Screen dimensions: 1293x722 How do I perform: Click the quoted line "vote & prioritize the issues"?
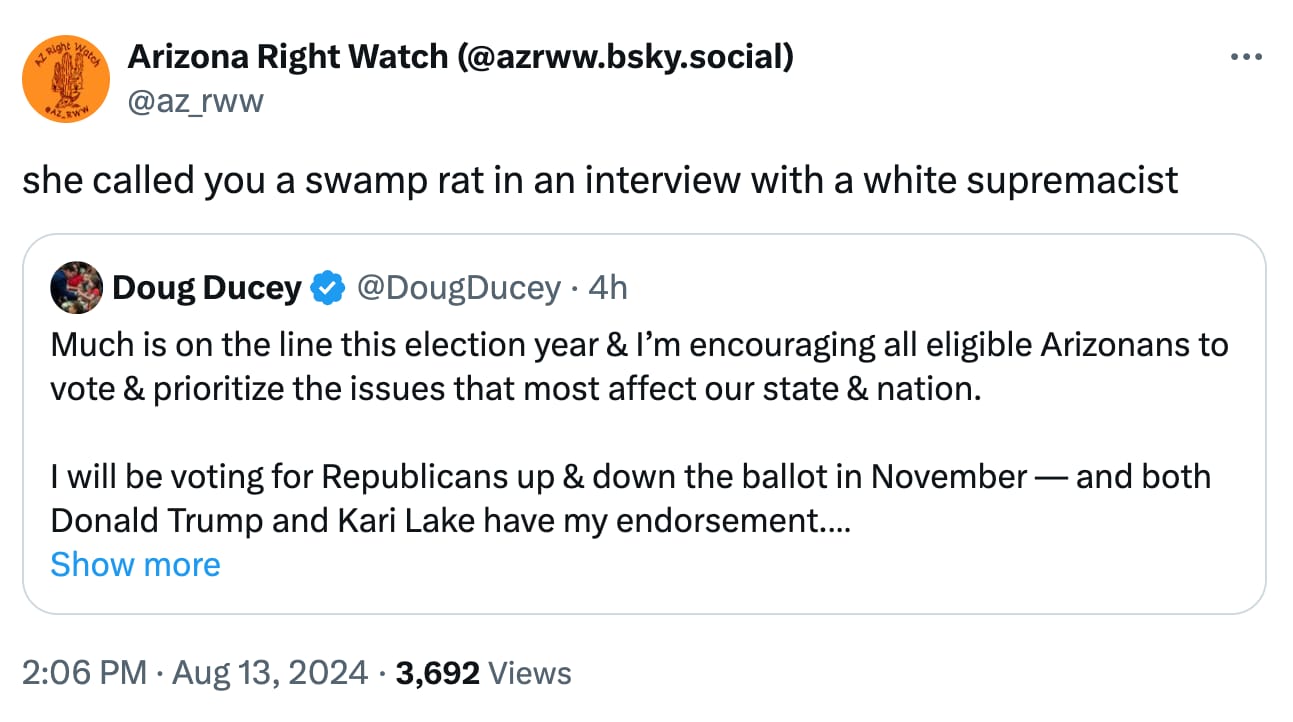(x=516, y=389)
